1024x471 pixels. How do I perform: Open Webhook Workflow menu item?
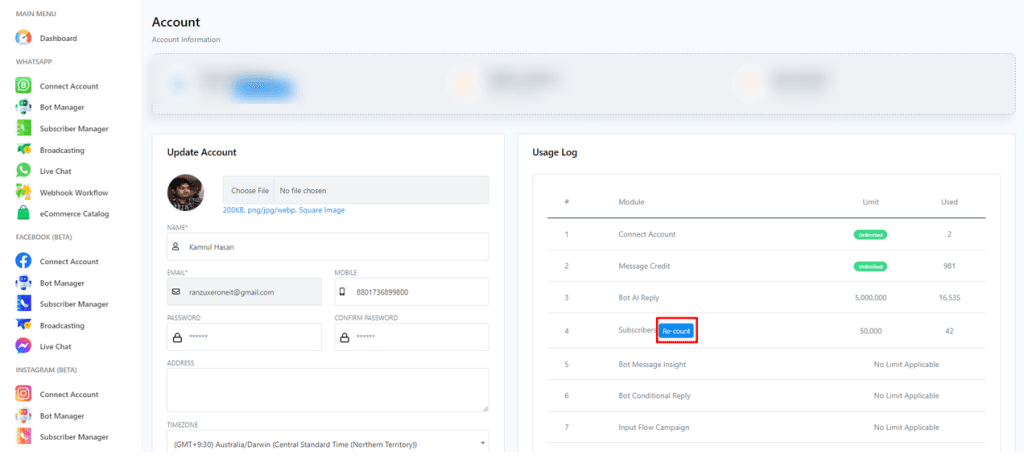73,192
